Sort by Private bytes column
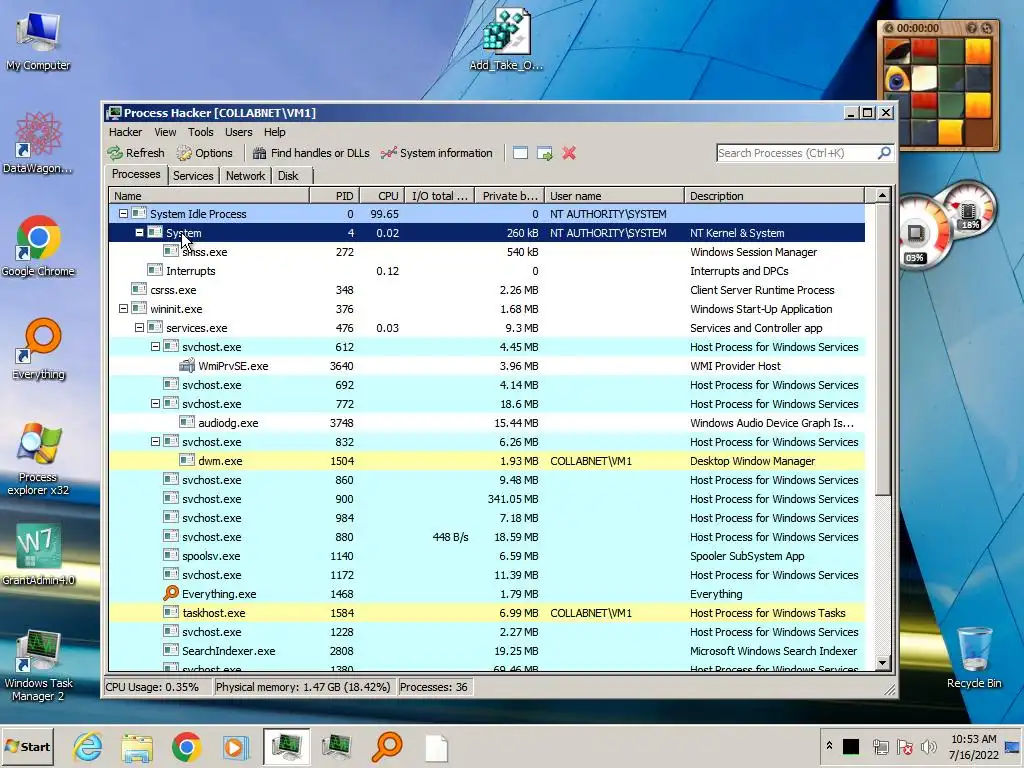The width and height of the screenshot is (1024, 768). click(x=510, y=195)
